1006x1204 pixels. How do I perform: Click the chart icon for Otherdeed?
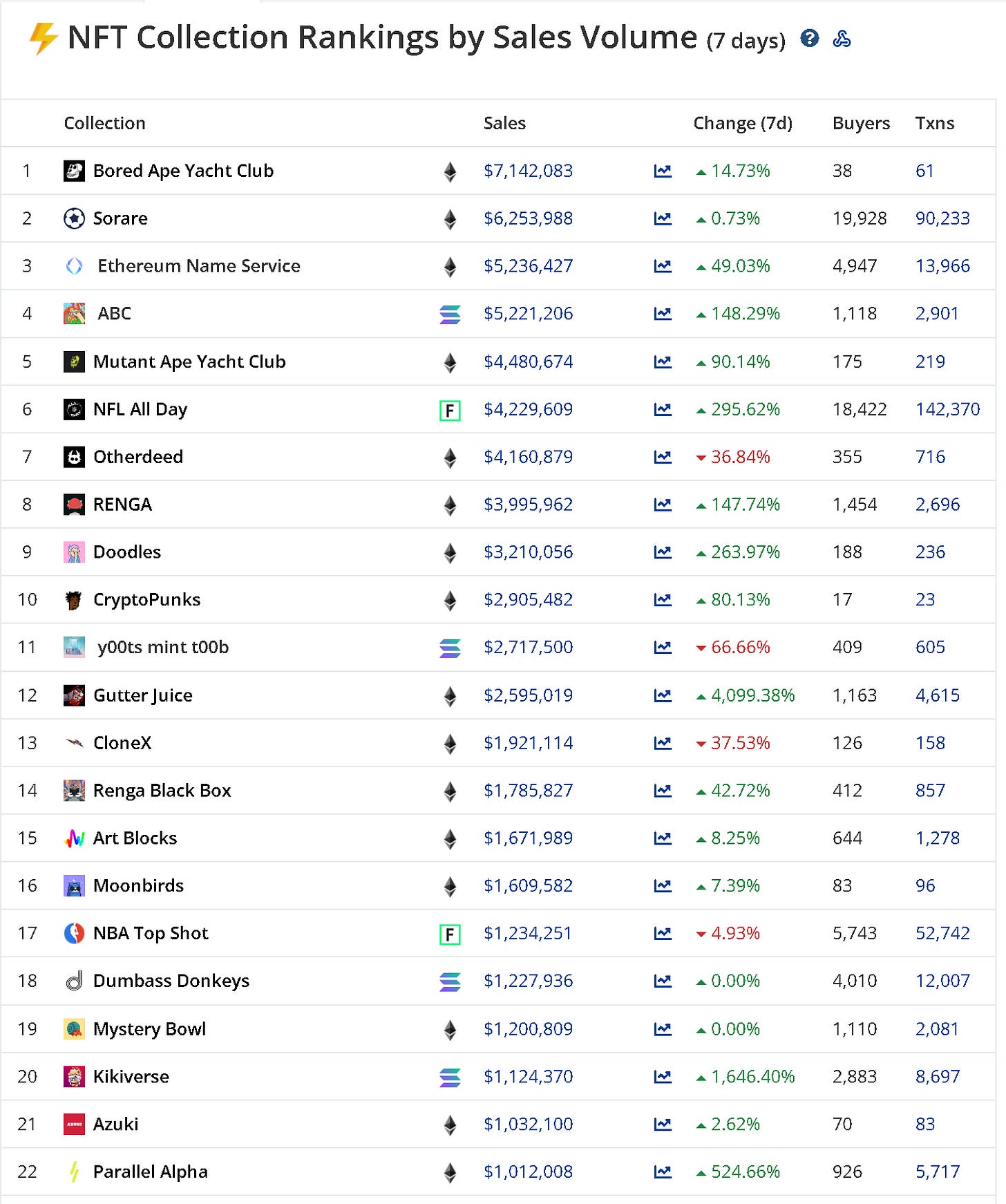click(663, 457)
